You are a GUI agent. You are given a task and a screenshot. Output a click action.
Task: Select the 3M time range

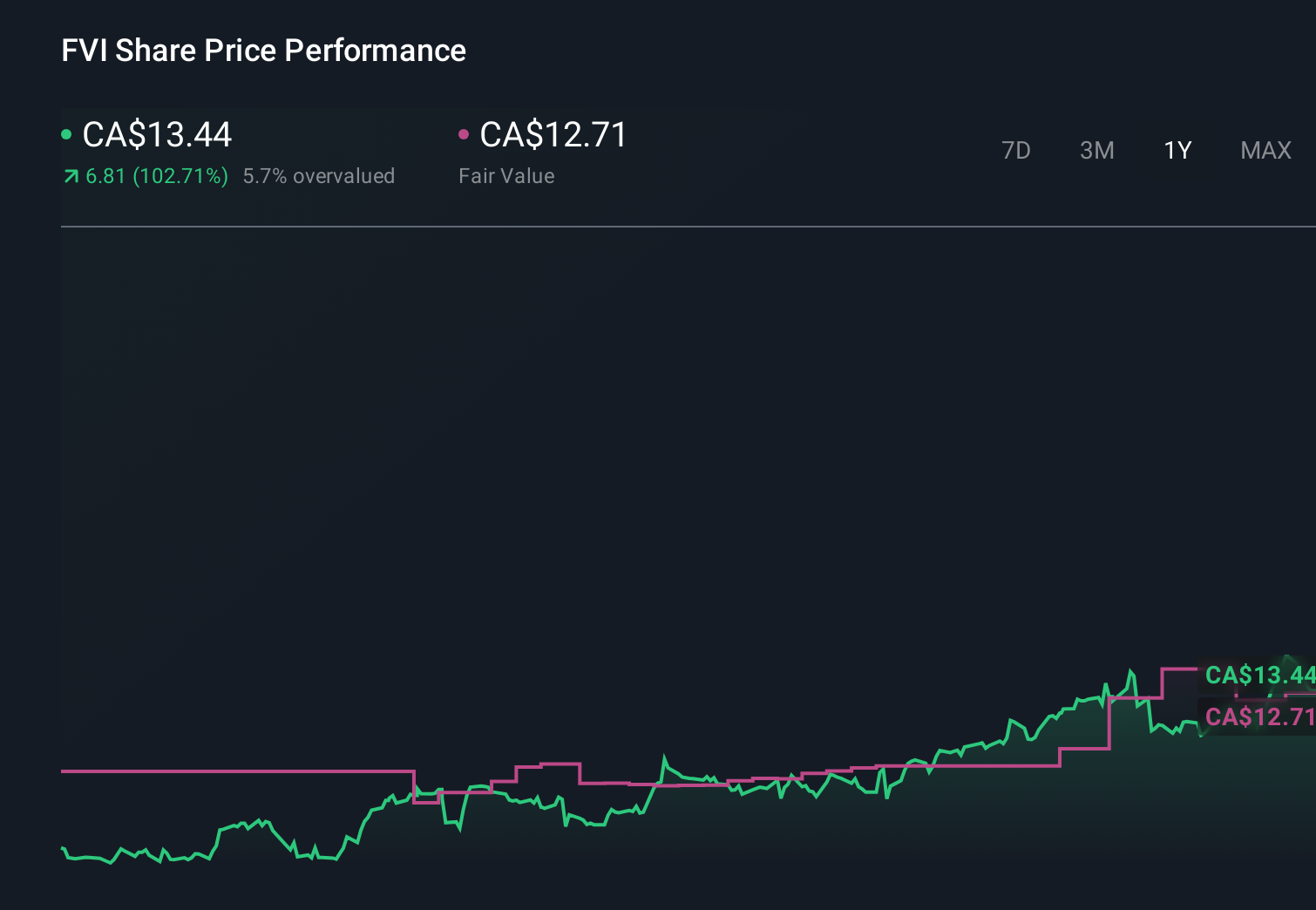[1096, 150]
